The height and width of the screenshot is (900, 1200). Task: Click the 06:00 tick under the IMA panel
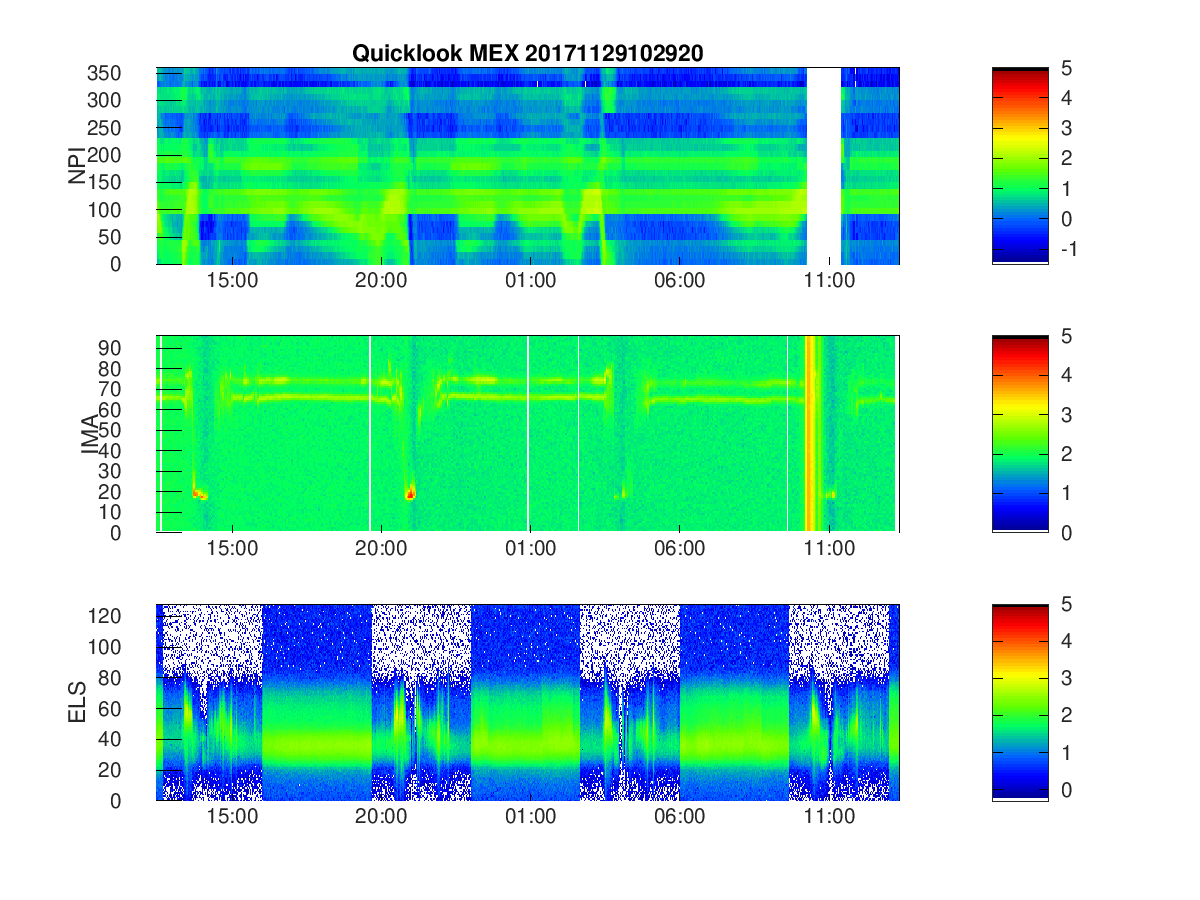[x=679, y=549]
